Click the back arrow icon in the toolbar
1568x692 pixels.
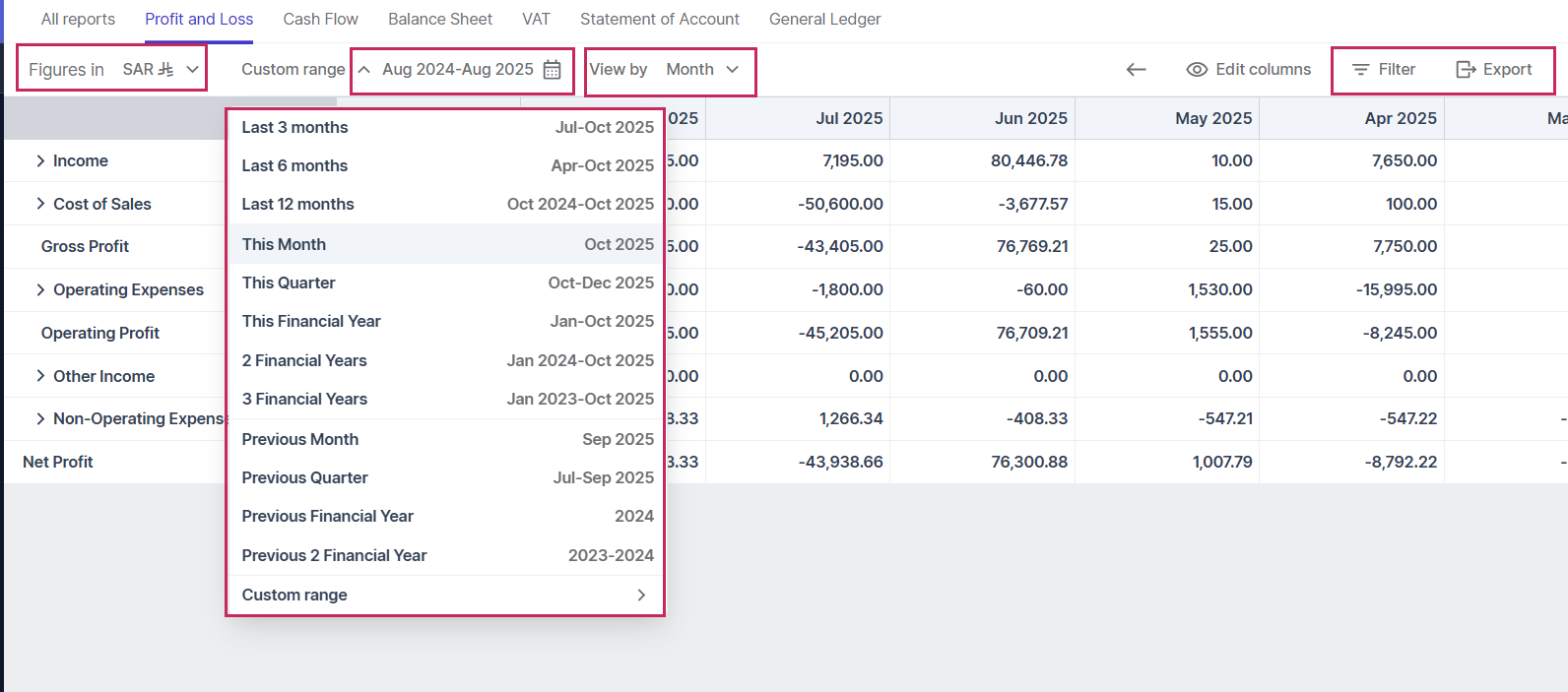click(x=1137, y=70)
